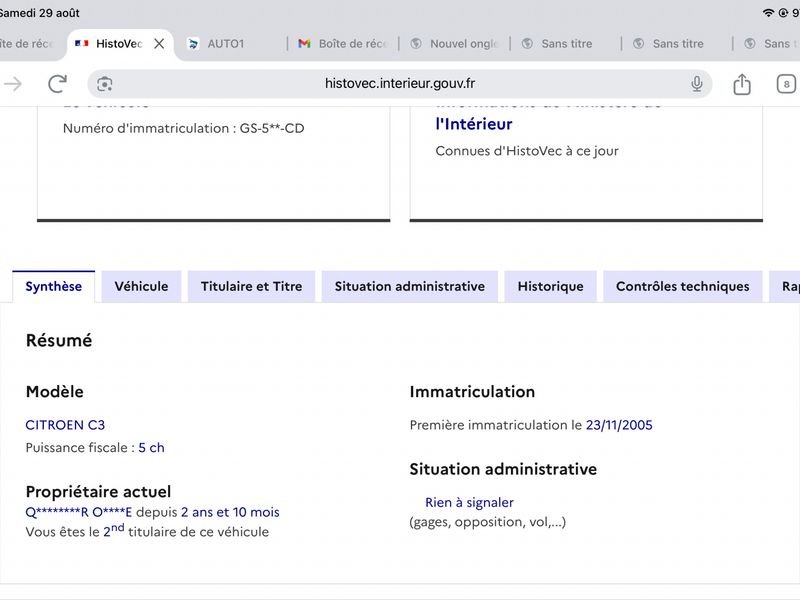Click the owner name Q********R O****E
This screenshot has width=800, height=600.
79,512
